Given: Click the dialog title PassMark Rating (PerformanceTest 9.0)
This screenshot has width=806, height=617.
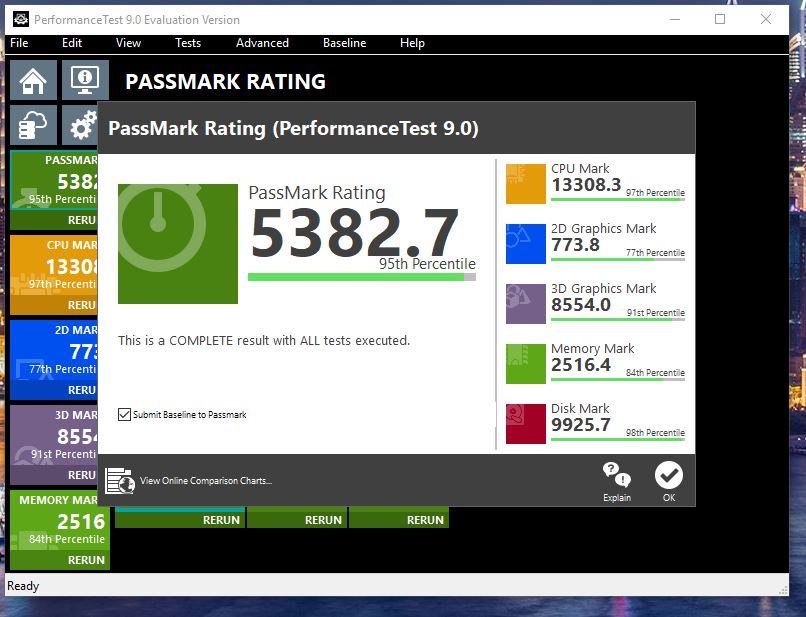Looking at the screenshot, I should click(x=293, y=128).
